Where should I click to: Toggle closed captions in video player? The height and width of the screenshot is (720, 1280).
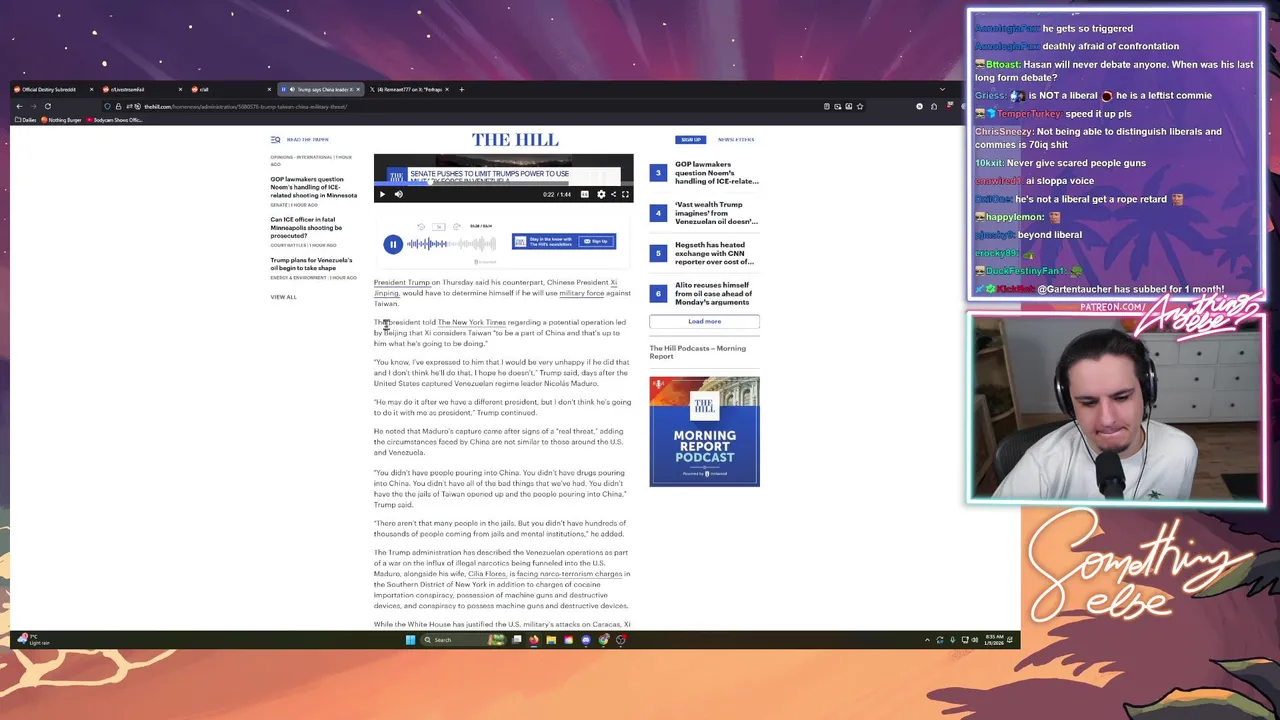pos(585,194)
